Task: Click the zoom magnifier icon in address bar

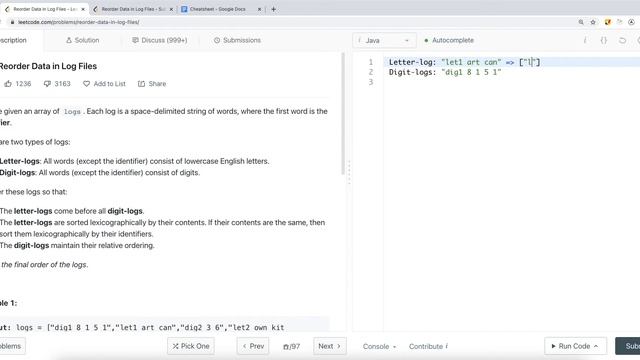Action: (x=581, y=22)
